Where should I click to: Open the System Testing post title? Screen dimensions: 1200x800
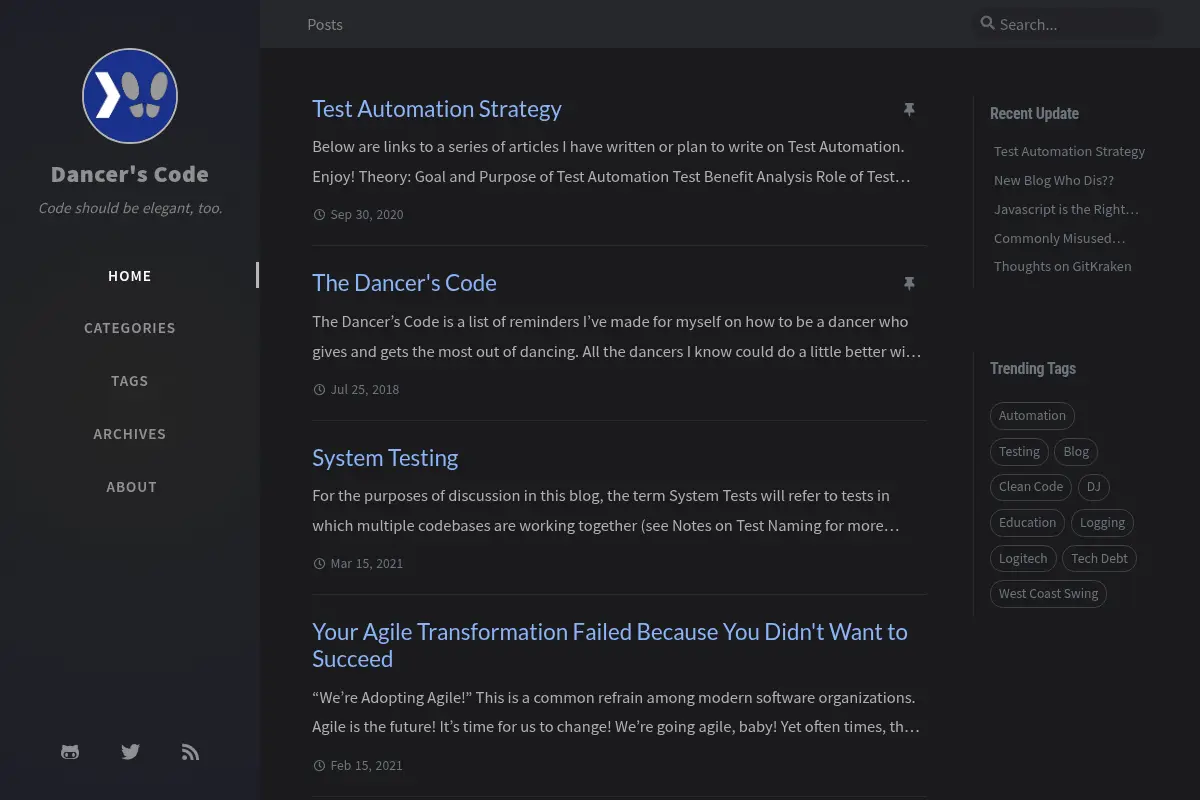[385, 458]
